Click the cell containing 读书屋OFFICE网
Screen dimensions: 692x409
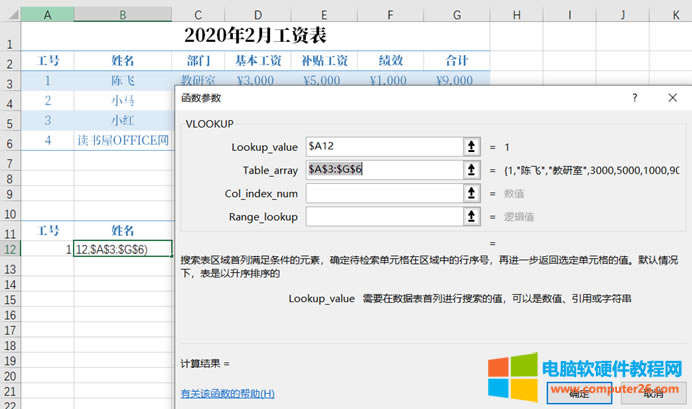point(123,140)
